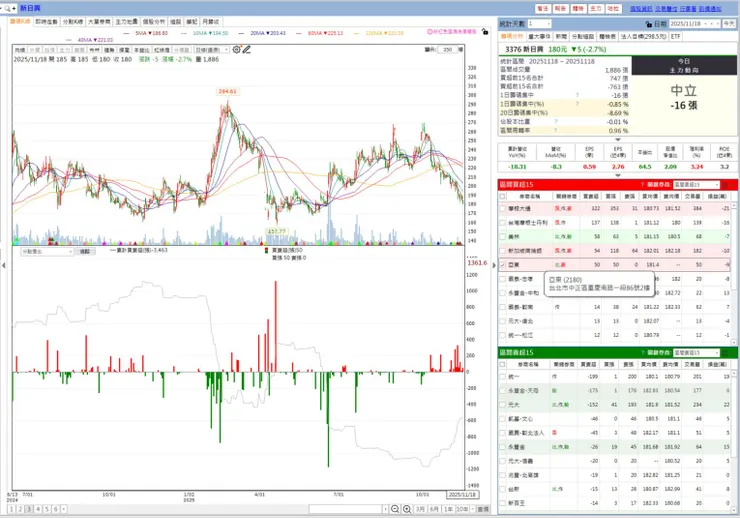
Task: Toggle checkbox for 凱基-文心 row
Action: click(503, 418)
